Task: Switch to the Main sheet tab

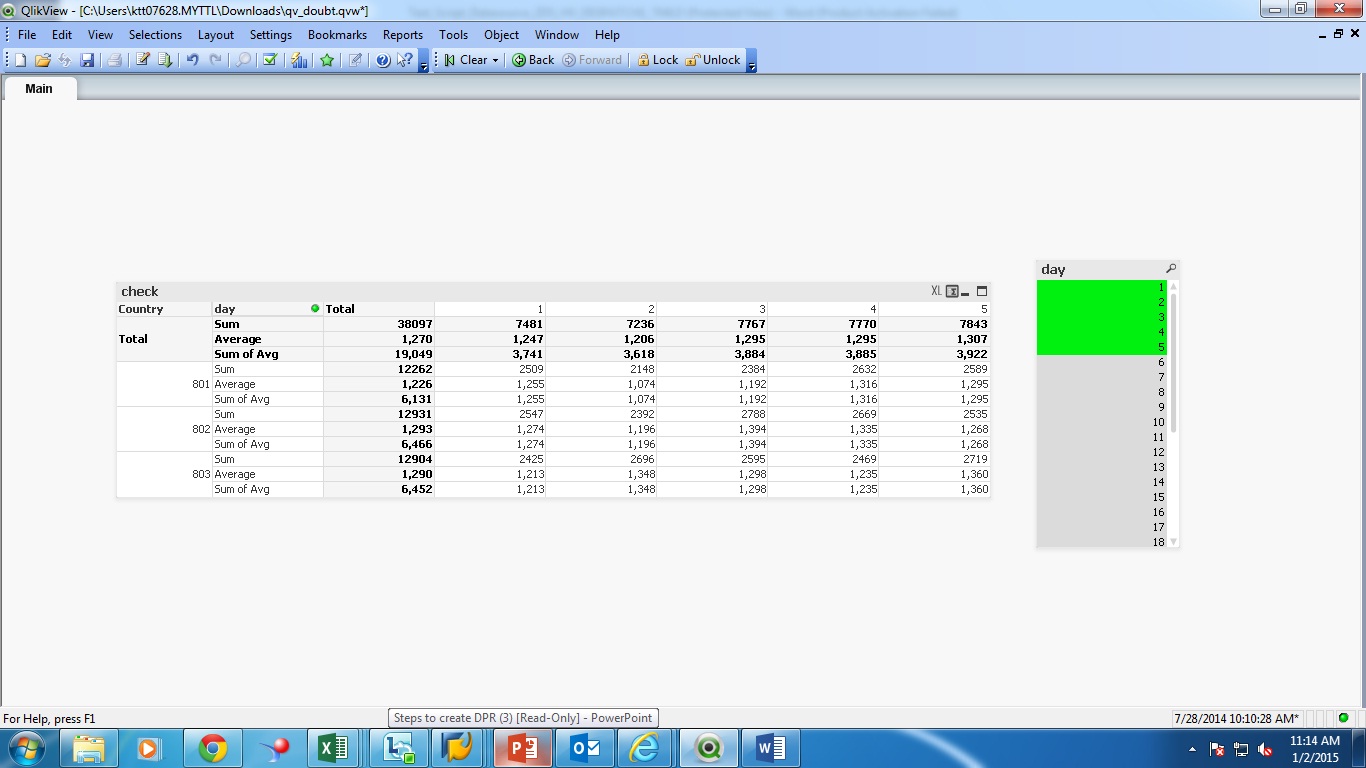Action: (x=39, y=88)
